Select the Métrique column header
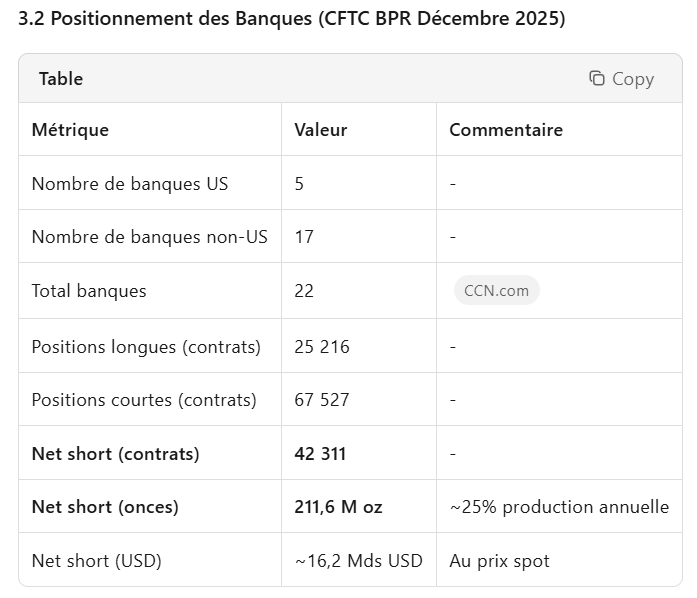697x598 pixels. point(70,130)
